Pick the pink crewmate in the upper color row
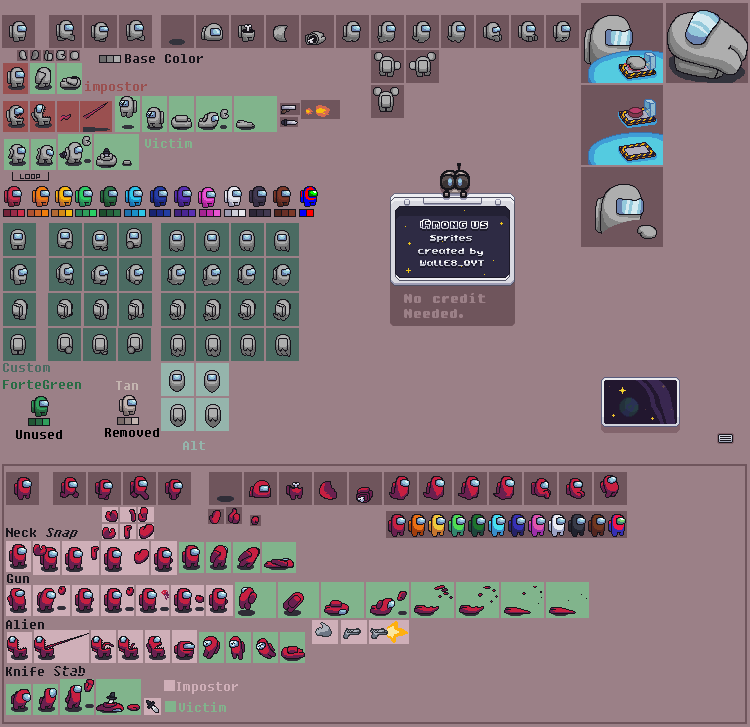Image resolution: width=750 pixels, height=727 pixels. pyautogui.click(x=207, y=197)
